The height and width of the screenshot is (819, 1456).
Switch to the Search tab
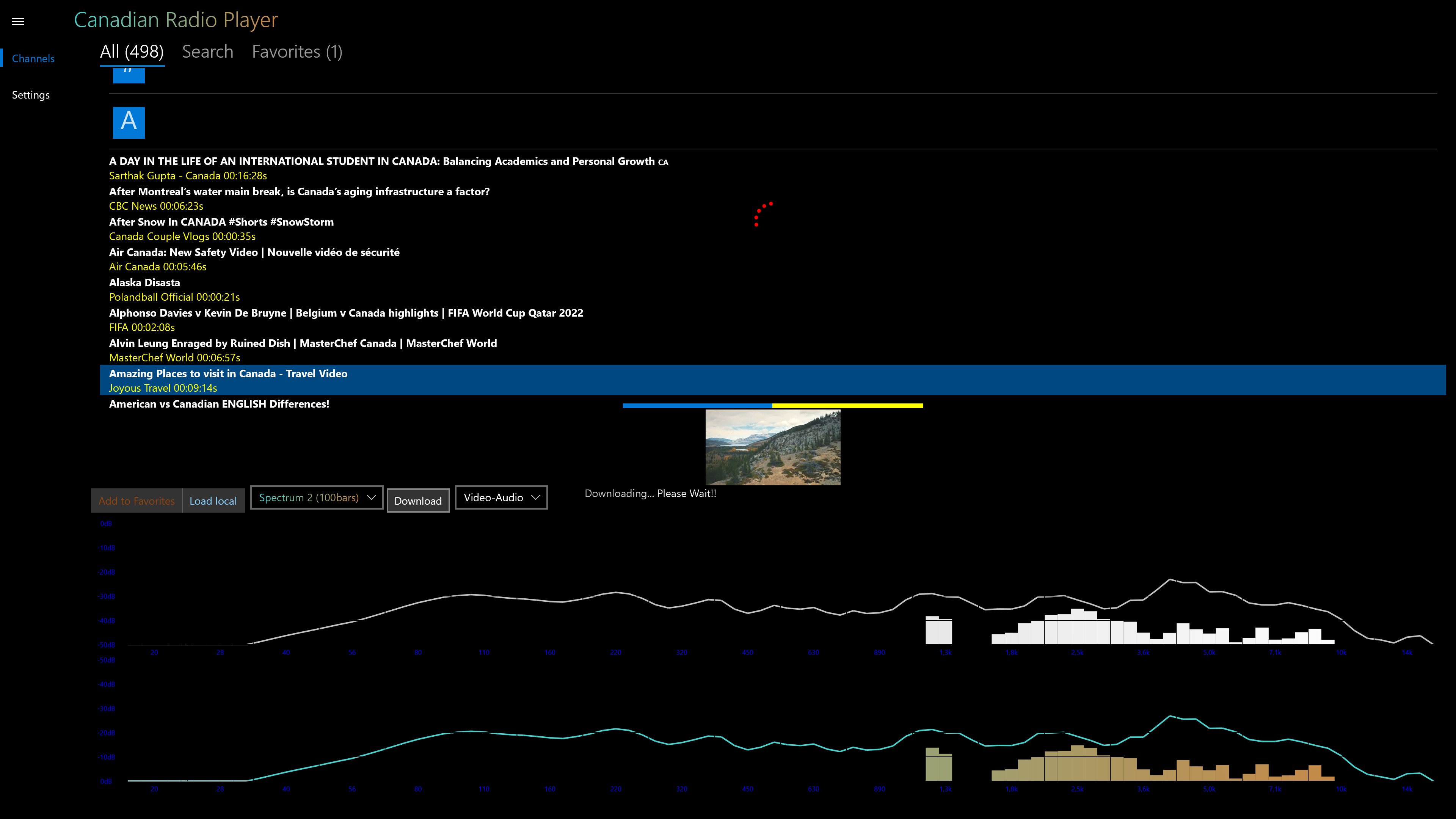(x=207, y=52)
